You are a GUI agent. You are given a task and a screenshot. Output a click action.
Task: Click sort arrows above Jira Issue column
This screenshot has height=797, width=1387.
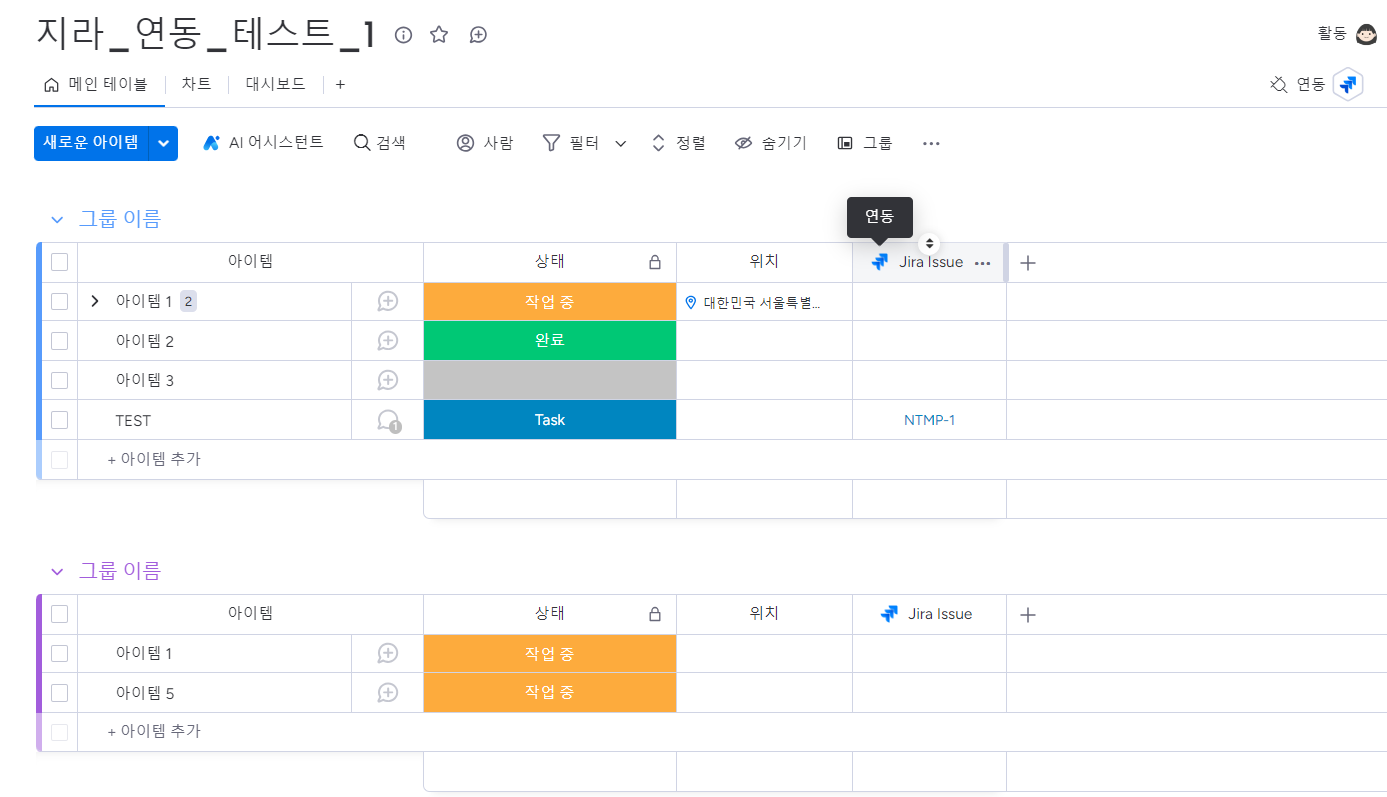pyautogui.click(x=929, y=243)
